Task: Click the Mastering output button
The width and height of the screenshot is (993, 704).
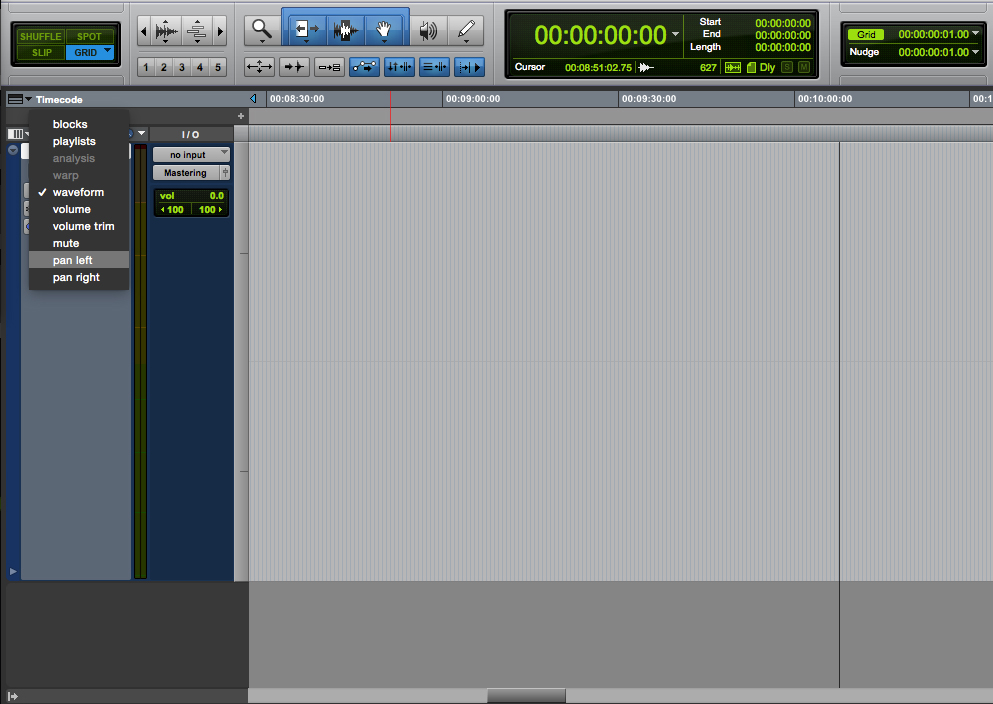Action: click(x=186, y=173)
